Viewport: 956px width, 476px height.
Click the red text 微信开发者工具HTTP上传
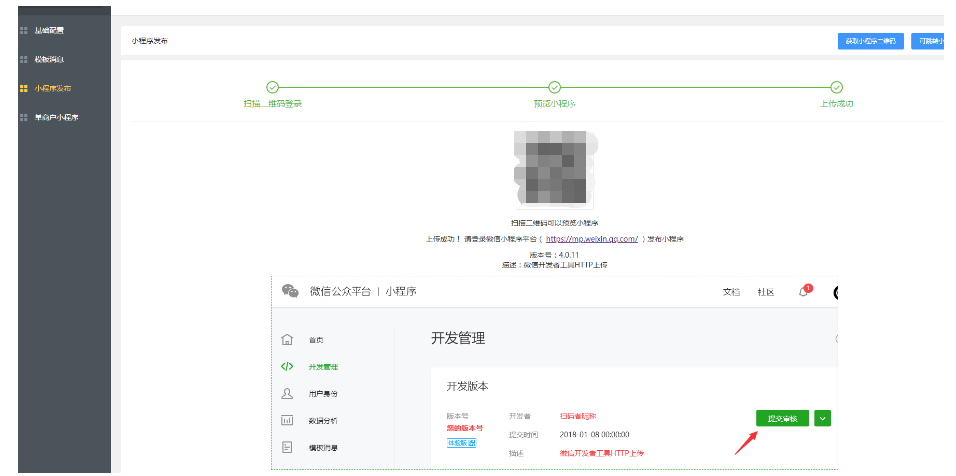pos(602,453)
